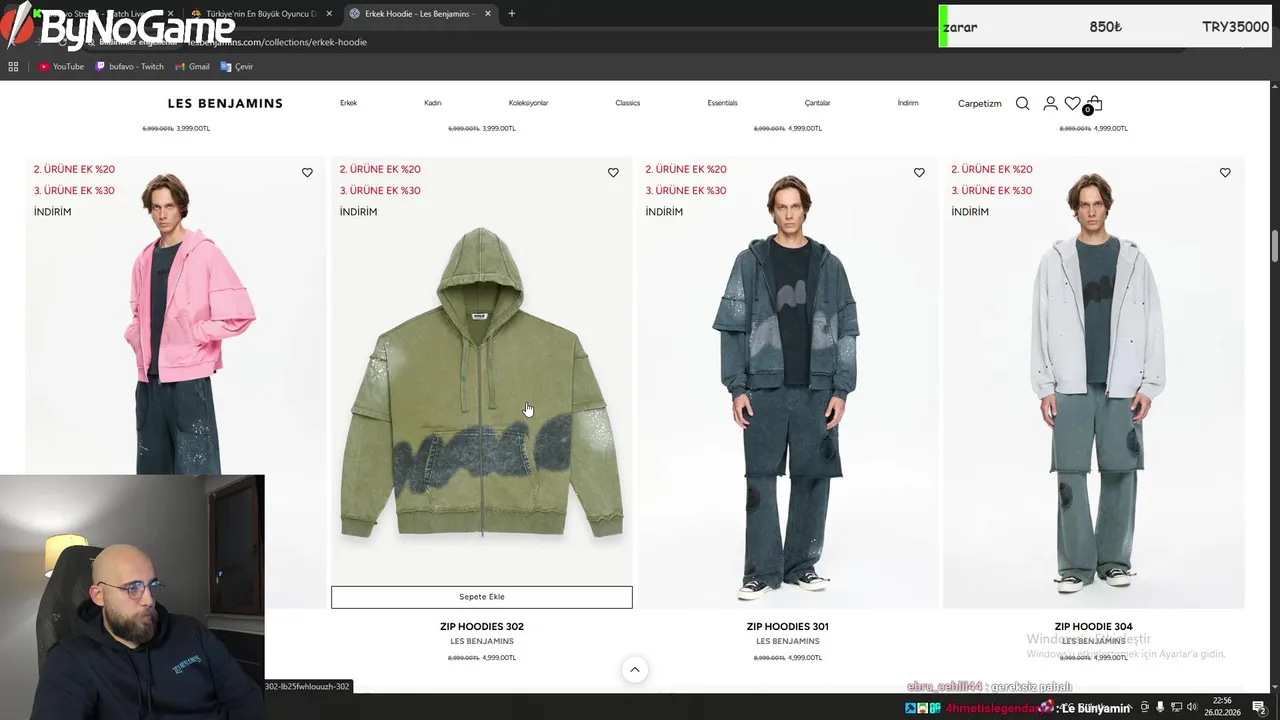Open the taskbar clock showing 22:56

tap(1222, 706)
